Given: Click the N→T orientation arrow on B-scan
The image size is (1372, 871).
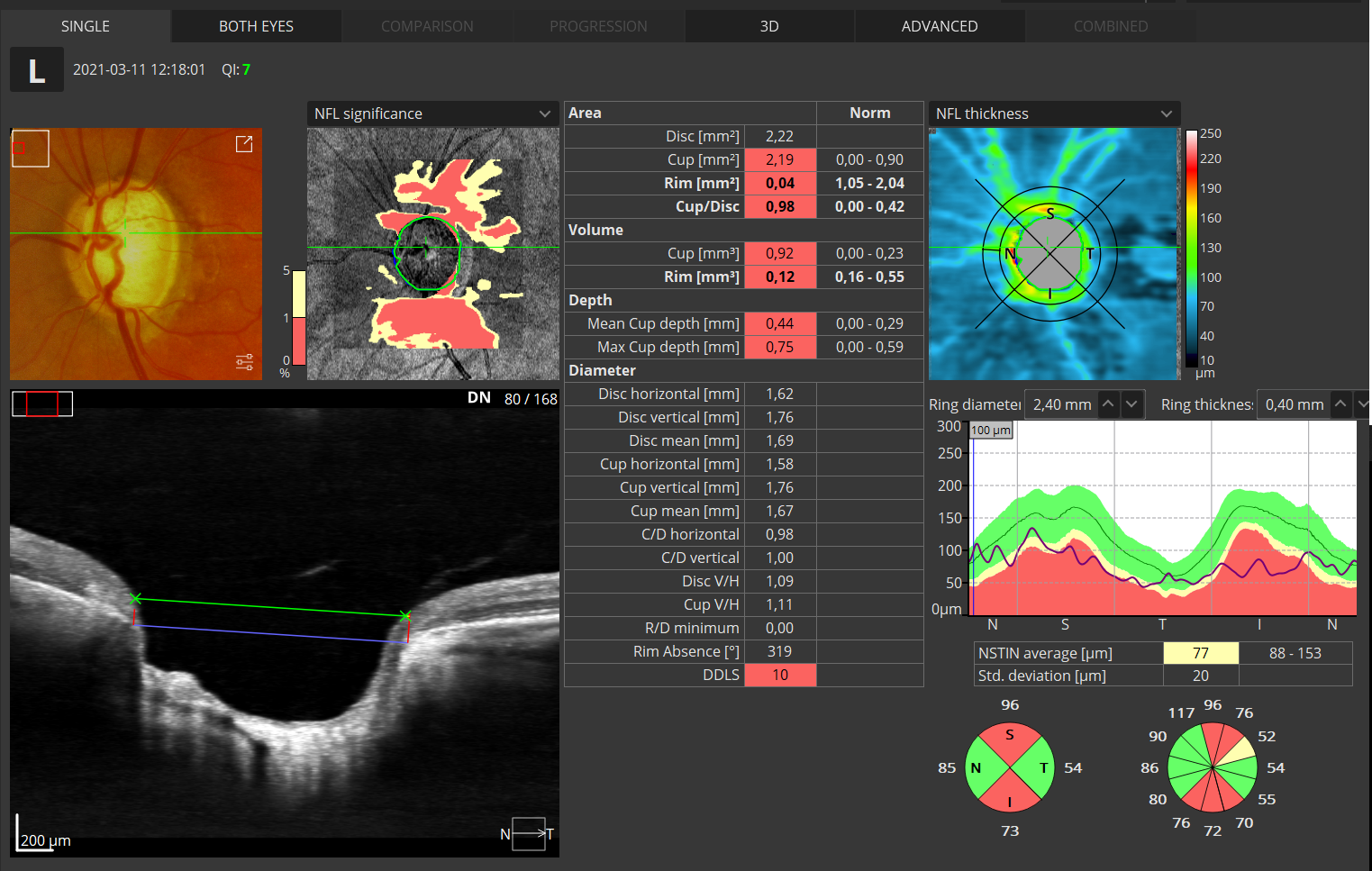Looking at the screenshot, I should pos(529,833).
